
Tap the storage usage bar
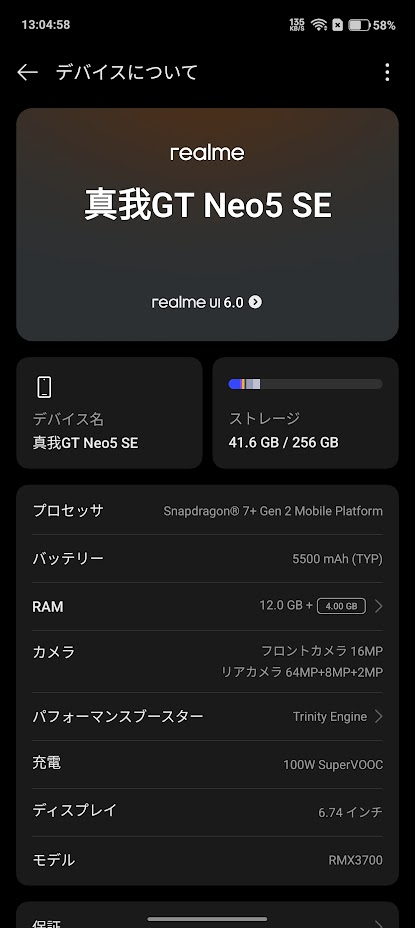(305, 384)
